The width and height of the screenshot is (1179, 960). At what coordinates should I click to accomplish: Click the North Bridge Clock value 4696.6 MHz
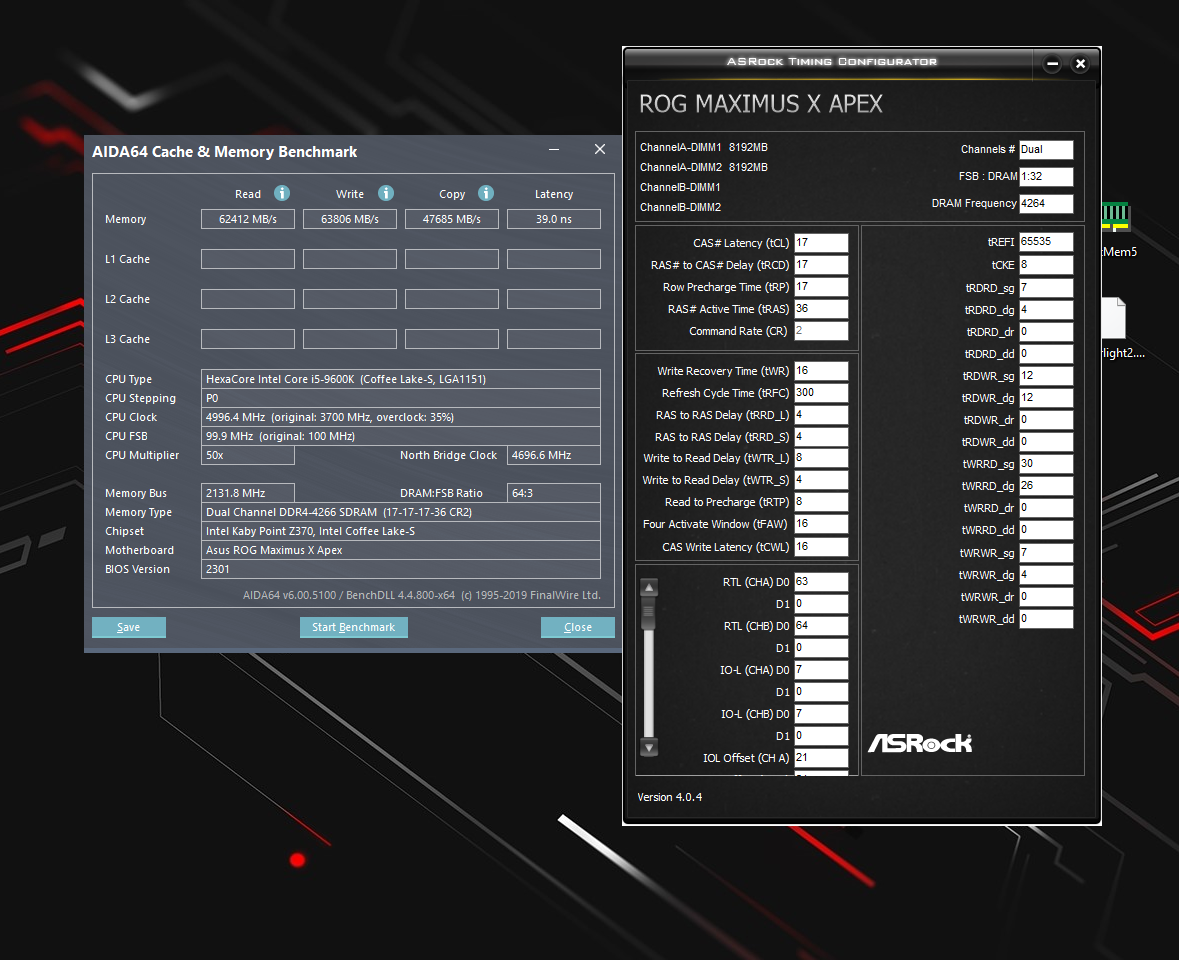[x=553, y=455]
